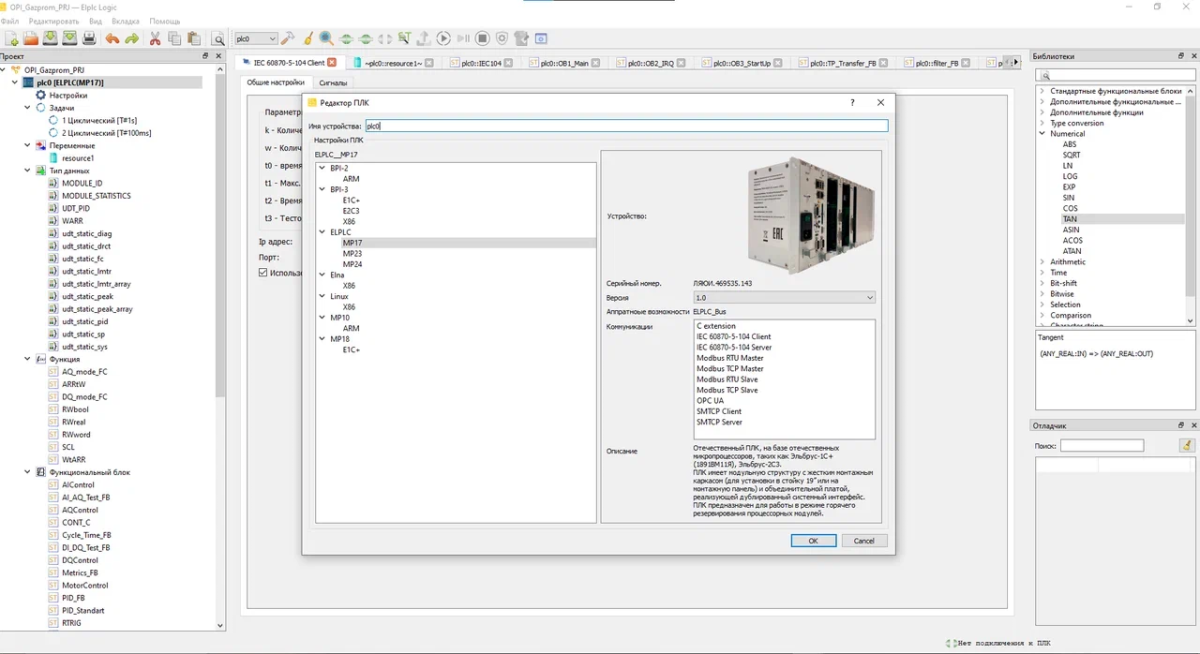This screenshot has height=654, width=1200.
Task: Select resource1 under Переменные
Action: (78, 158)
